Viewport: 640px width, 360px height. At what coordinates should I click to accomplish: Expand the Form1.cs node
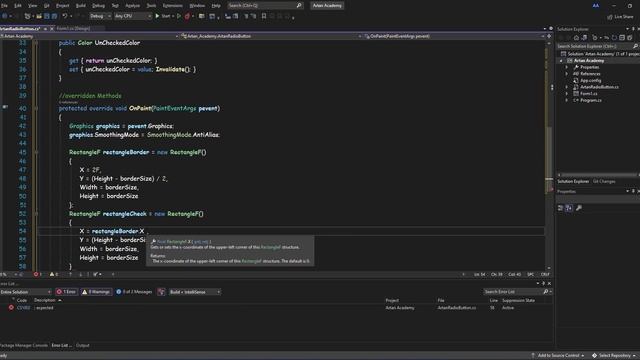[567, 94]
